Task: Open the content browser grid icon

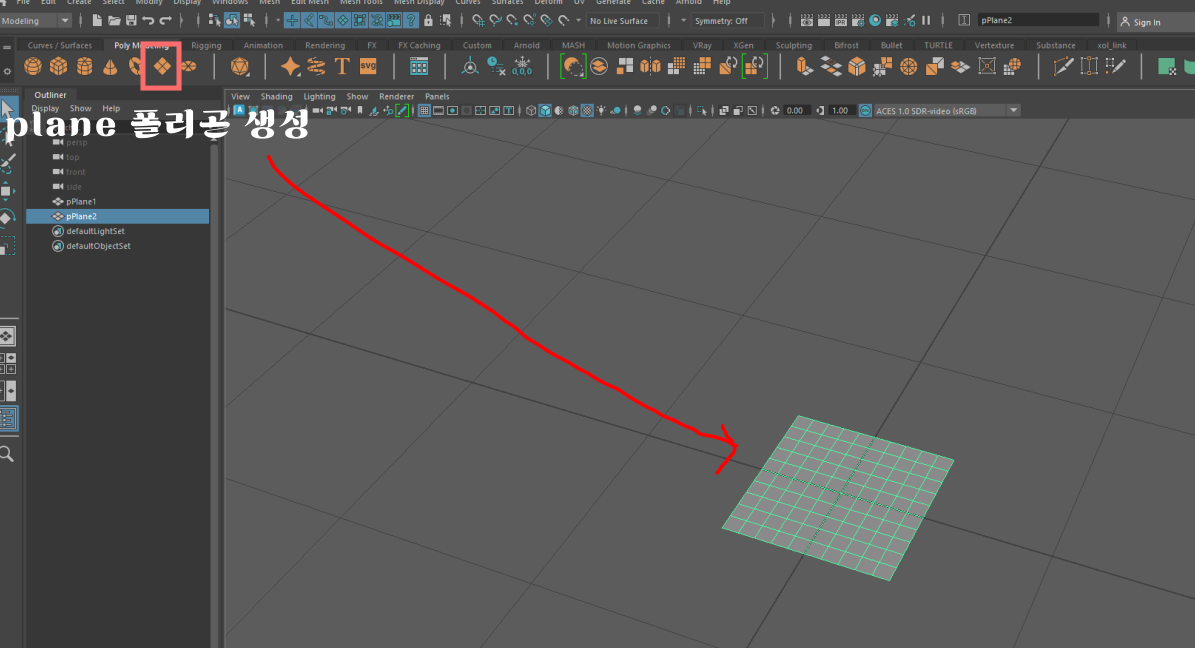Action: pos(419,67)
